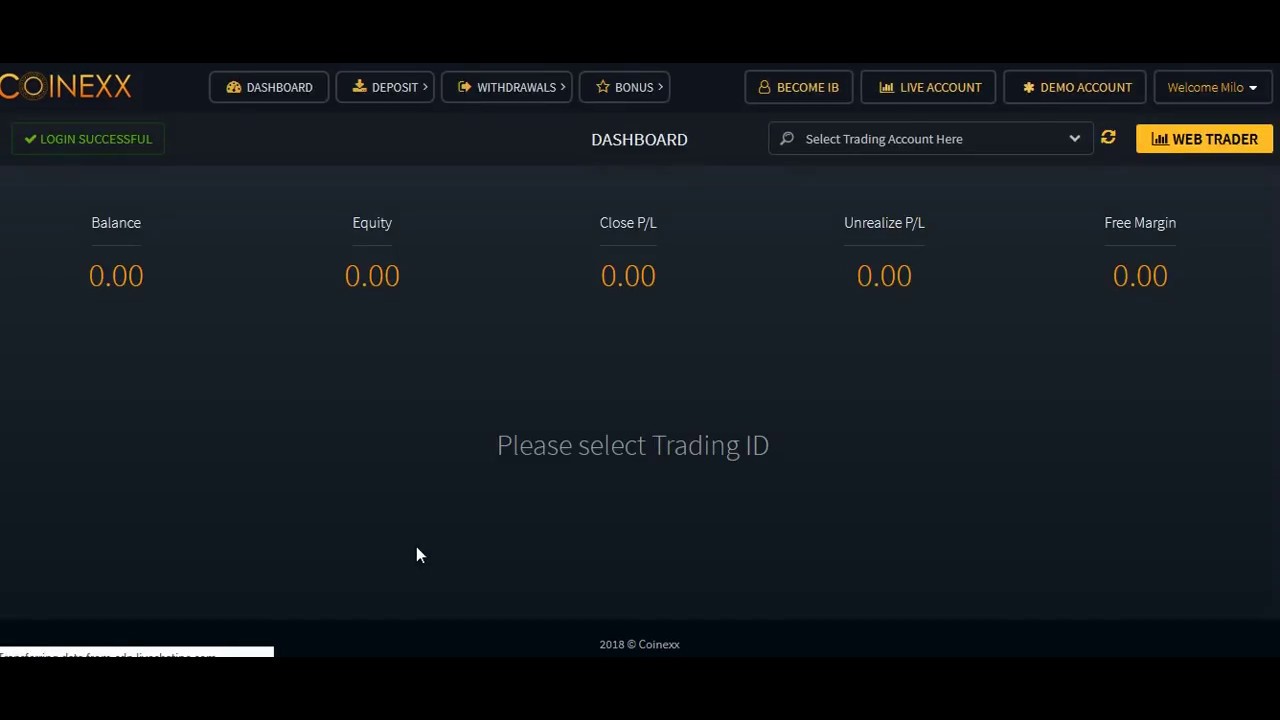Open the Demo Account page
Screen dimensions: 1280x720
[1075, 87]
